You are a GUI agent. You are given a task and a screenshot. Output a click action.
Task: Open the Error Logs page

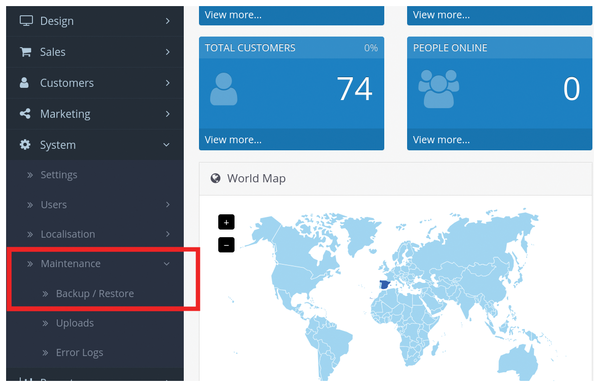point(95,353)
